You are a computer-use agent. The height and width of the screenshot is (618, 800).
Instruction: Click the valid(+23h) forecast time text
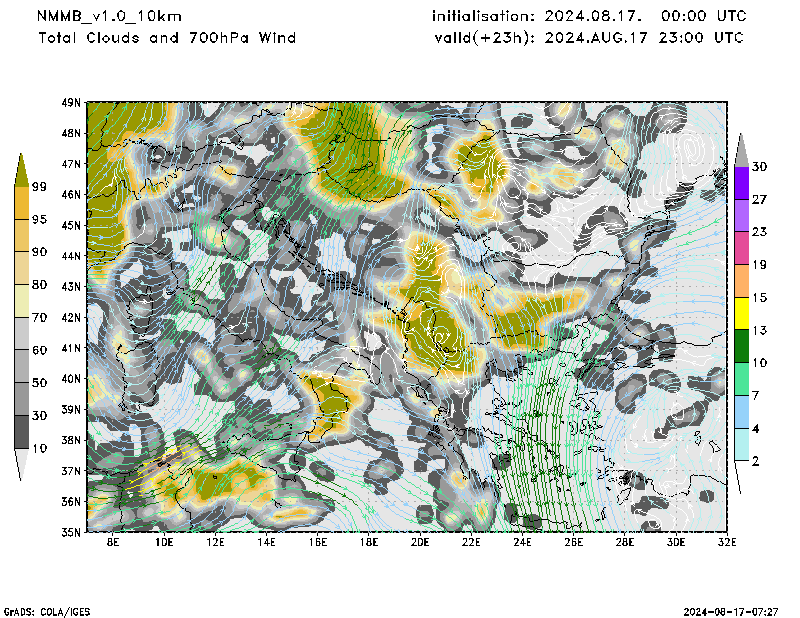coord(588,38)
